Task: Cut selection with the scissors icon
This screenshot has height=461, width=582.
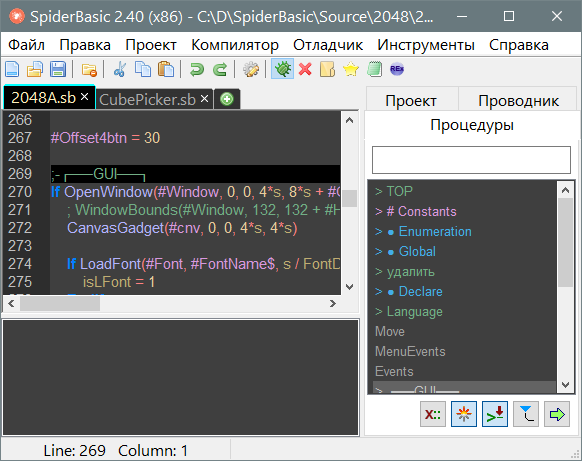Action: 120,69
